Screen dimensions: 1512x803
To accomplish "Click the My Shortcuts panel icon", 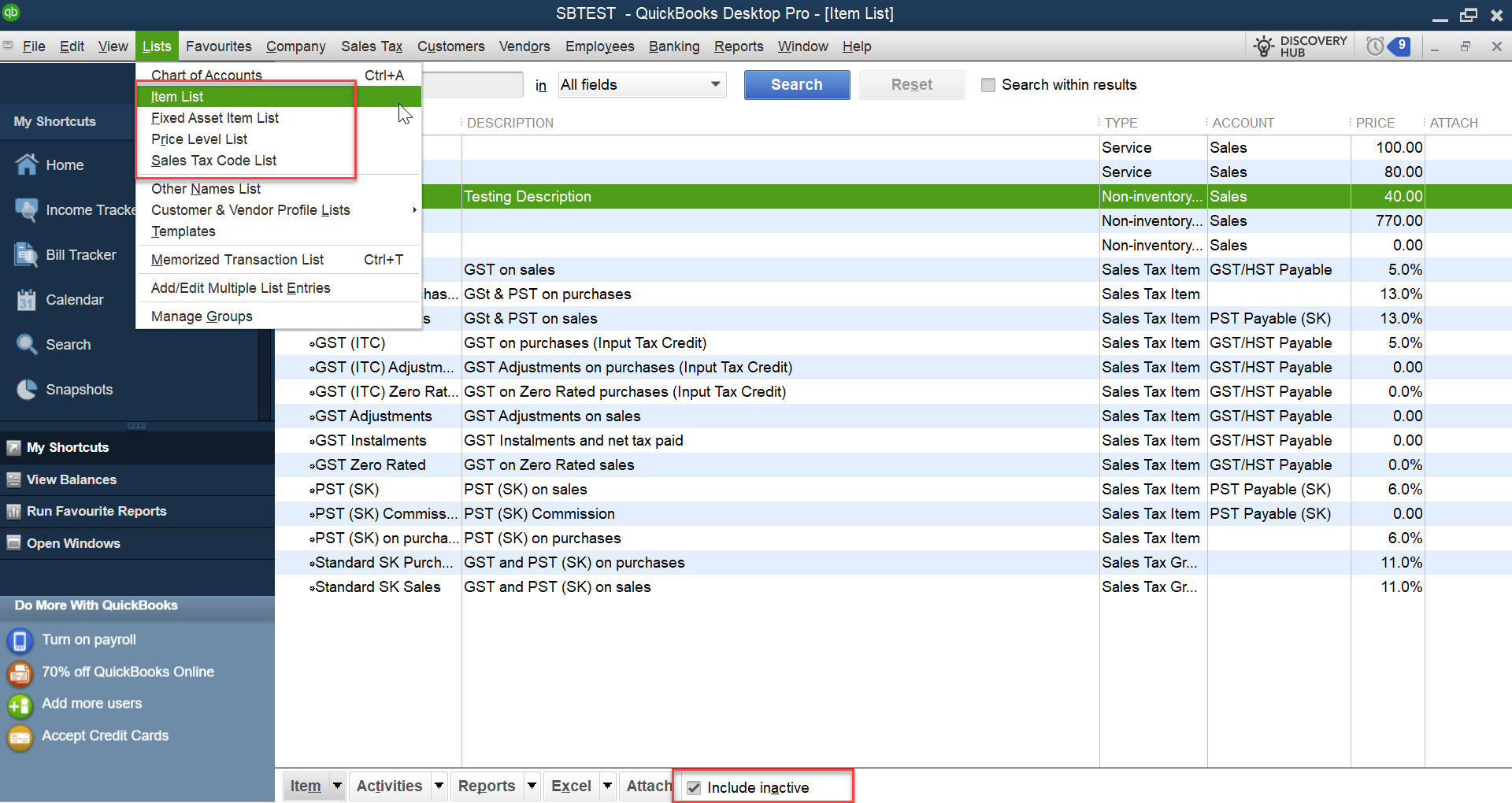I will (x=13, y=447).
